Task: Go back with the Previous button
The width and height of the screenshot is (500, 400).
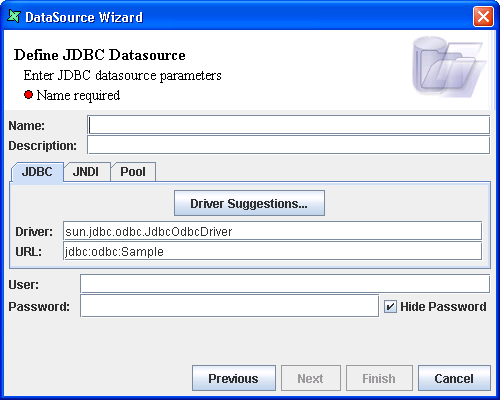Action: tap(234, 378)
